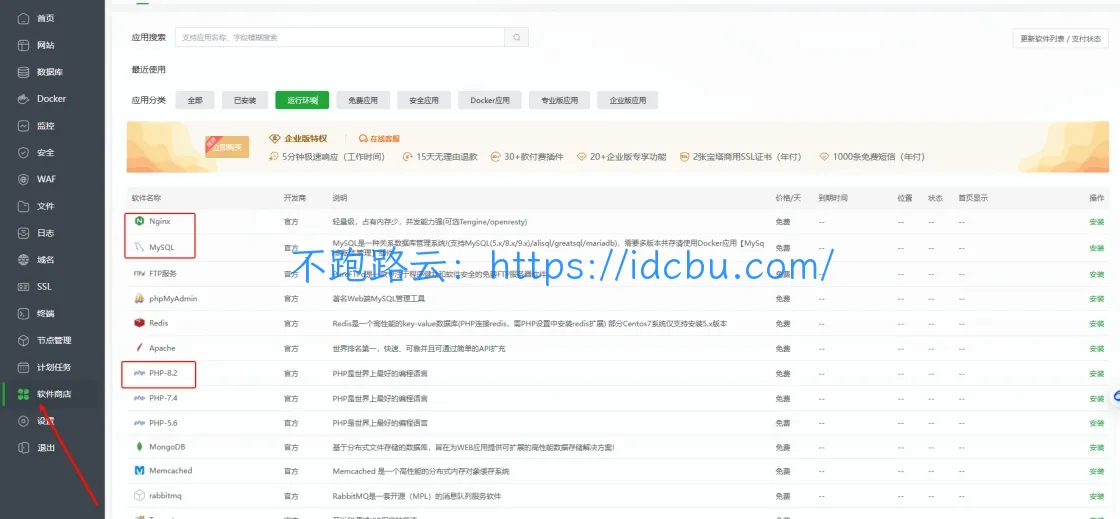Image resolution: width=1120 pixels, height=519 pixels.
Task: Click the 设置 gear icon in sidebar
Action: (x=24, y=421)
